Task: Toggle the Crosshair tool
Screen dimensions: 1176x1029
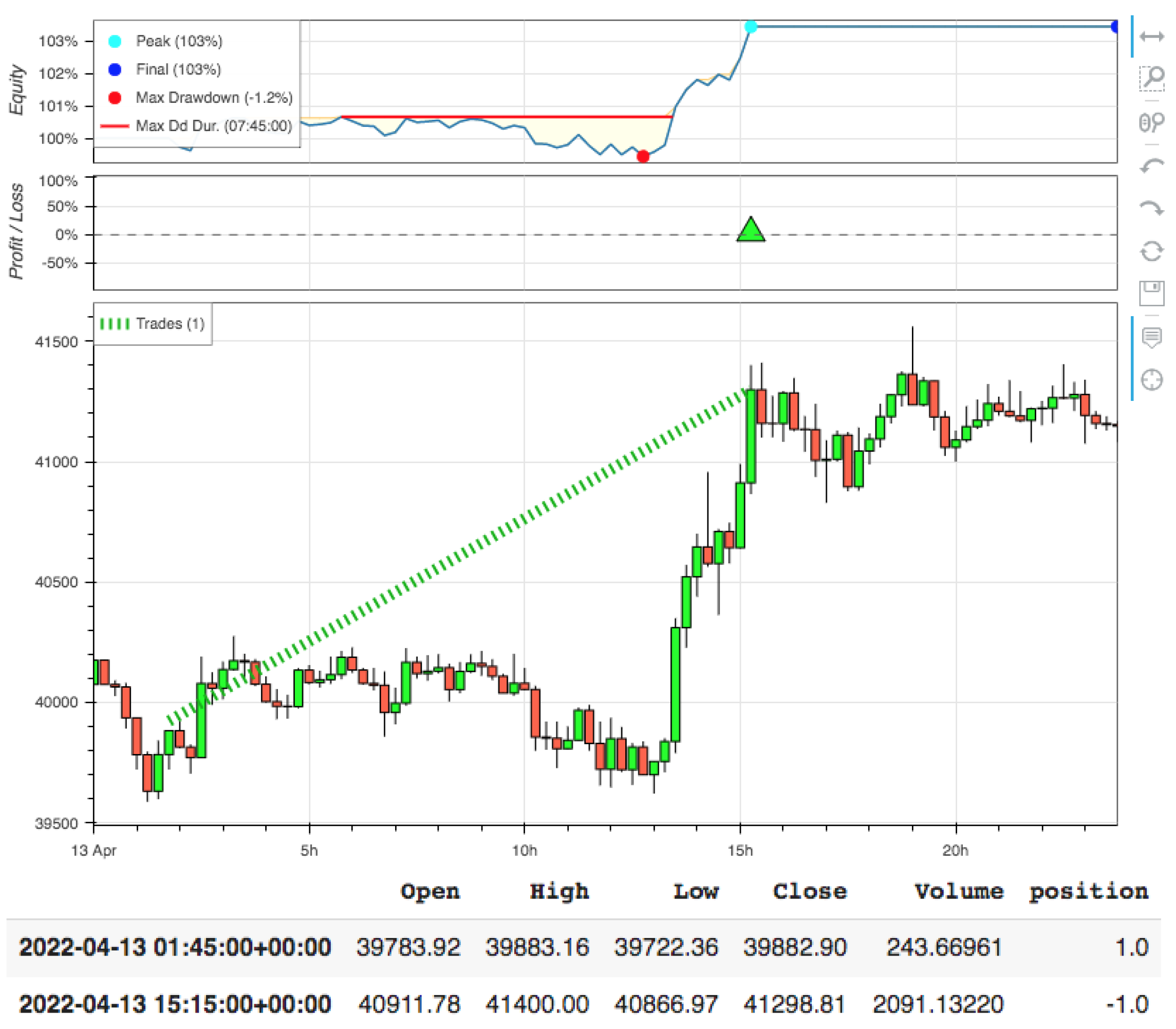Action: [x=1151, y=380]
